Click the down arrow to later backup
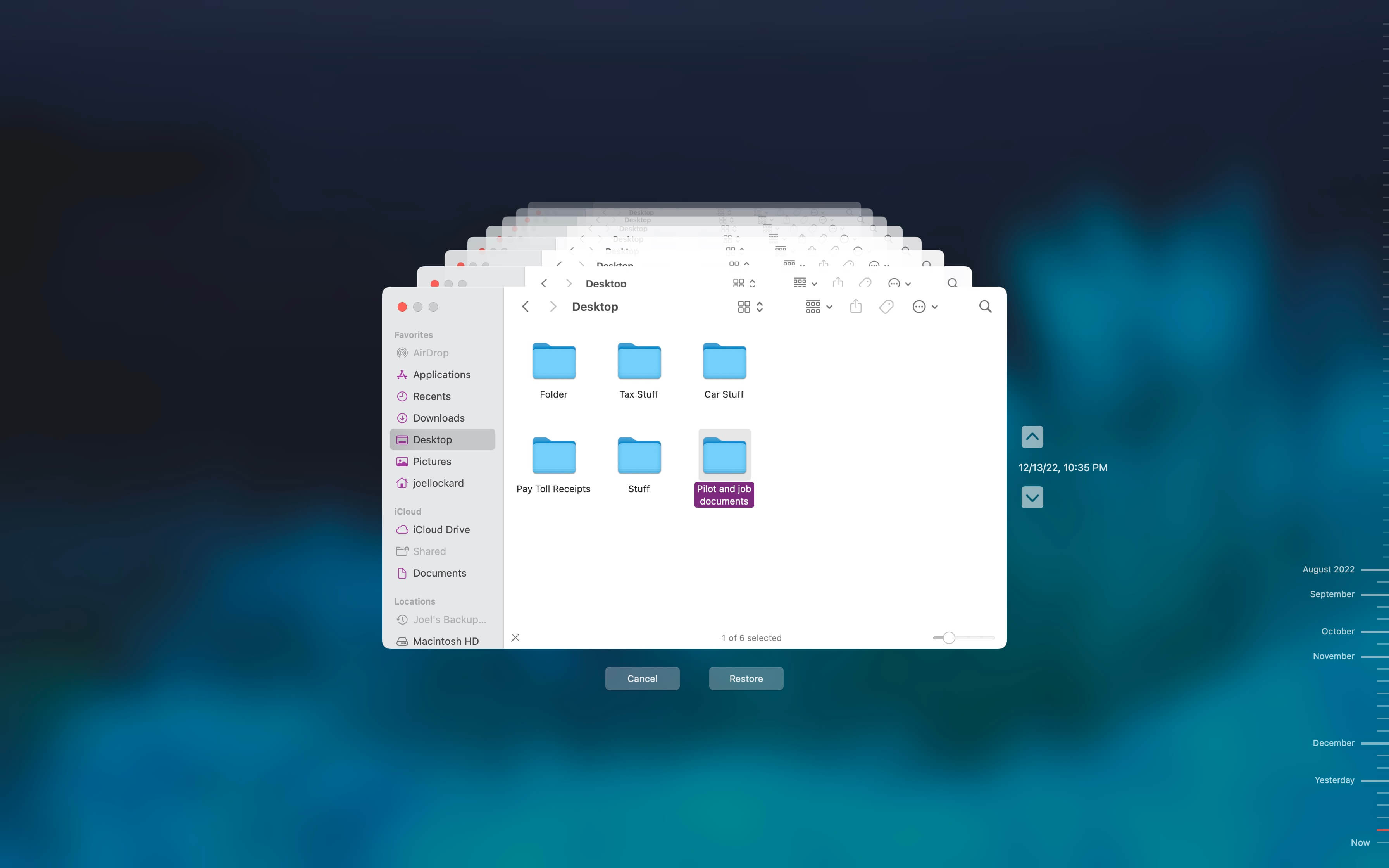Viewport: 1389px width, 868px height. coord(1032,497)
